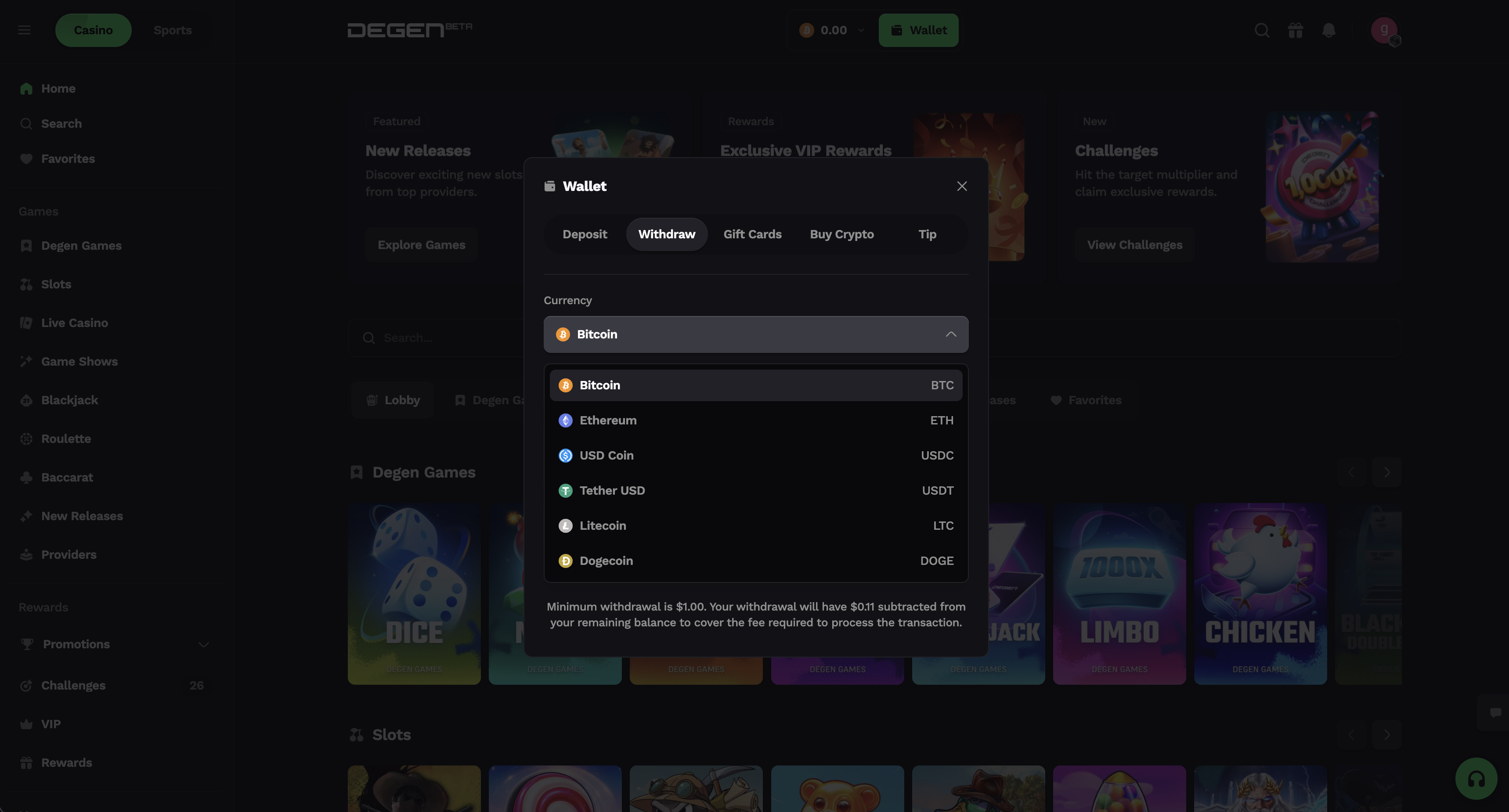Screen dimensions: 1509x812
Task: Select Tether USD USDT option
Action: coord(756,491)
